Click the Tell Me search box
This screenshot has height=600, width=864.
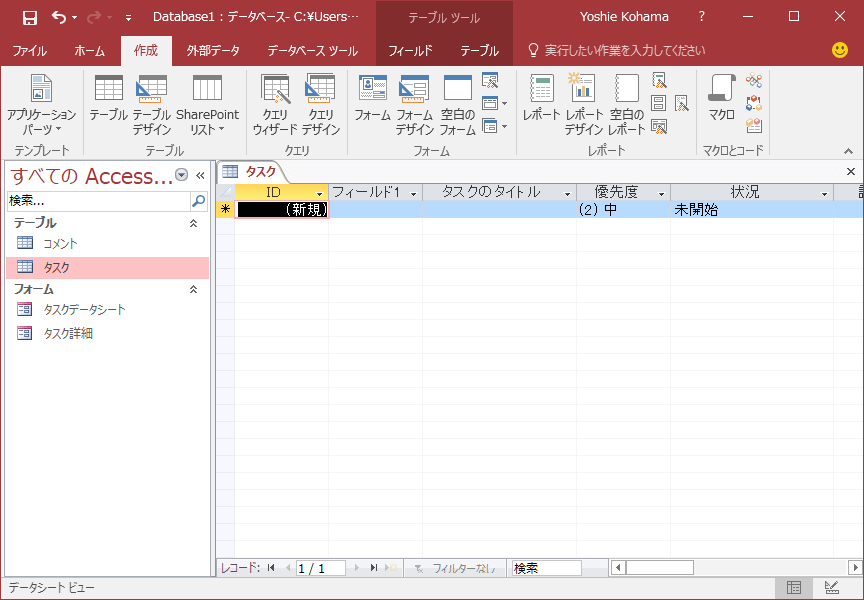click(617, 51)
